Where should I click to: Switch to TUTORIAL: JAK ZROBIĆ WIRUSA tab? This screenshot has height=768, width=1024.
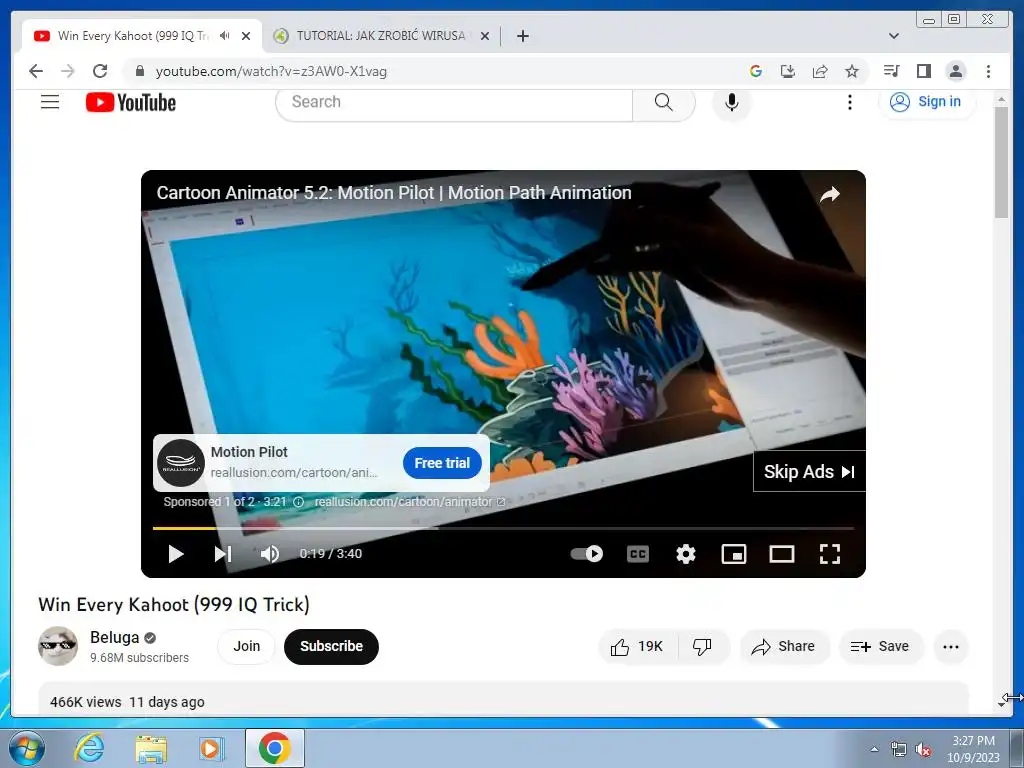pyautogui.click(x=381, y=36)
